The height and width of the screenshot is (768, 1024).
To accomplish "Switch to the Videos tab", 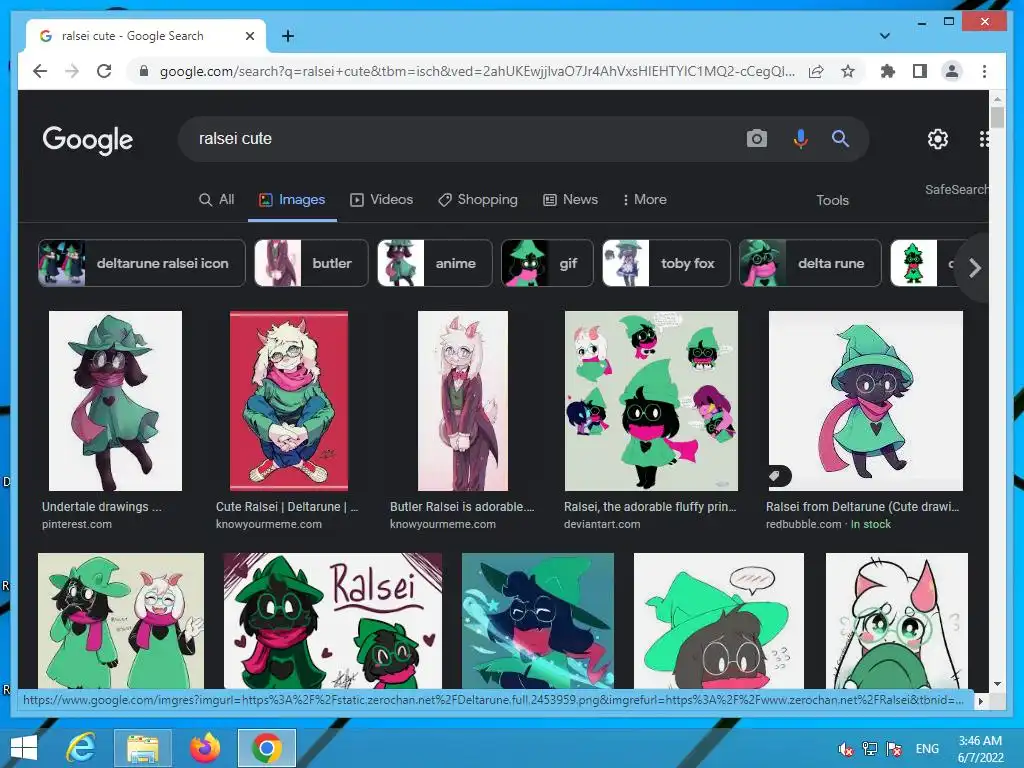I will pyautogui.click(x=382, y=199).
